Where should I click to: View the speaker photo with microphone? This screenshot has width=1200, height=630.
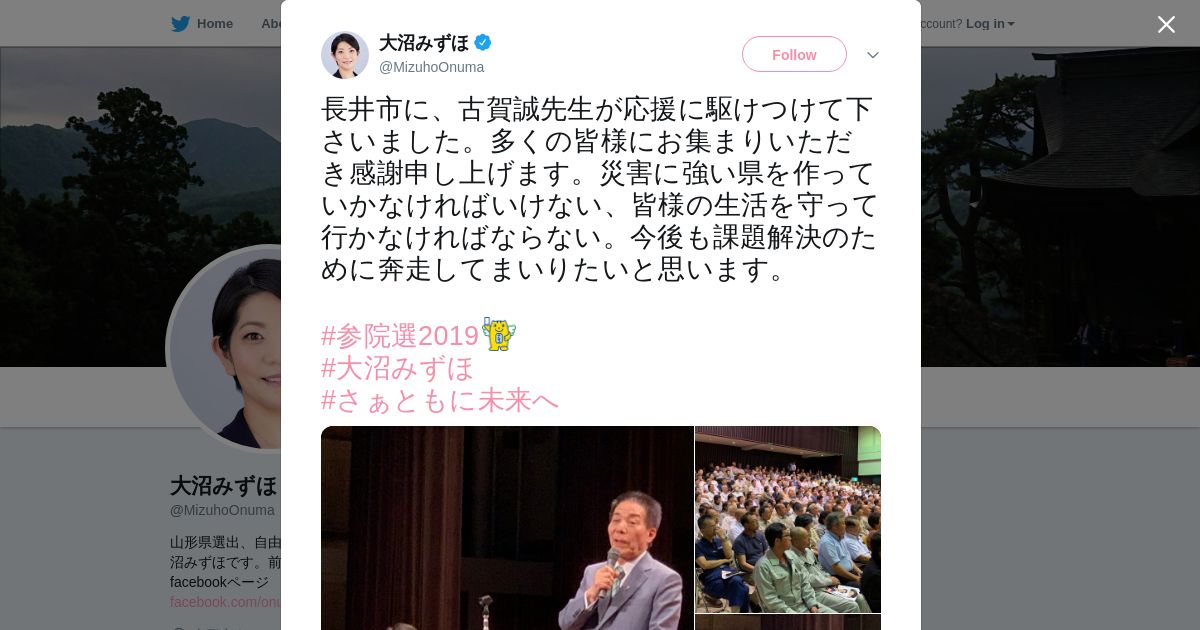click(x=507, y=528)
